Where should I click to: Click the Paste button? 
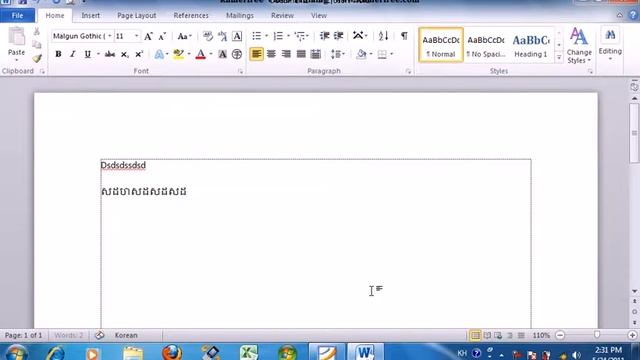(x=16, y=44)
